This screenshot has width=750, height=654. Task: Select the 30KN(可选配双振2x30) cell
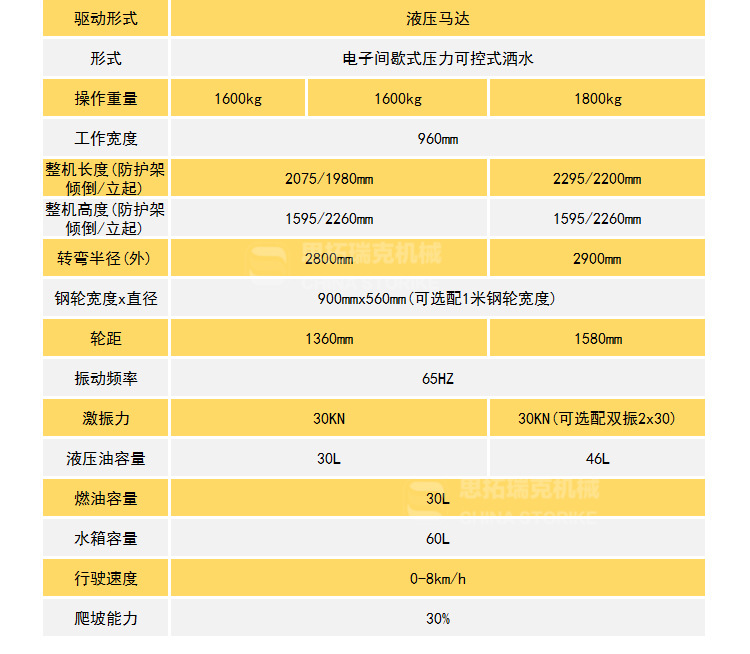click(x=597, y=419)
